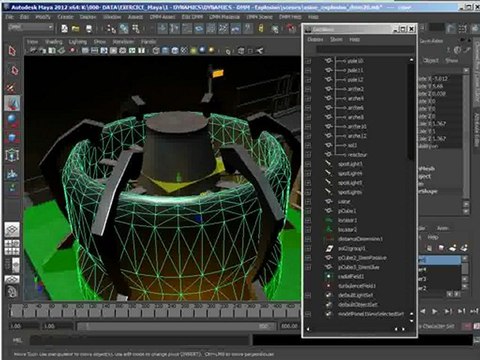This screenshot has height=360, width=480.
Task: Activate the Rotate tool sphere icon
Action: (12, 120)
